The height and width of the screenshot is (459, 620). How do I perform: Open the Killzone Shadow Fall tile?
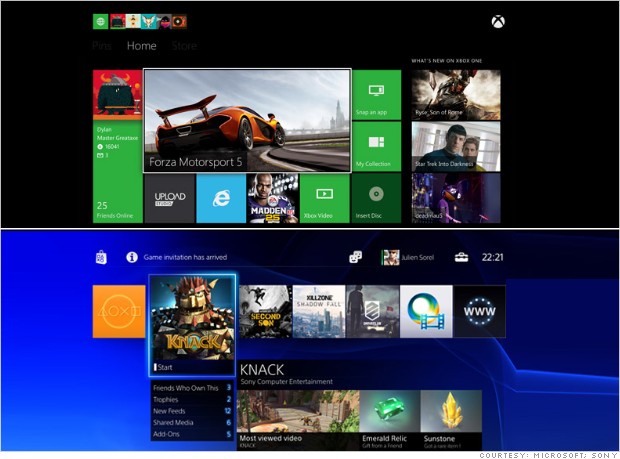pos(319,312)
